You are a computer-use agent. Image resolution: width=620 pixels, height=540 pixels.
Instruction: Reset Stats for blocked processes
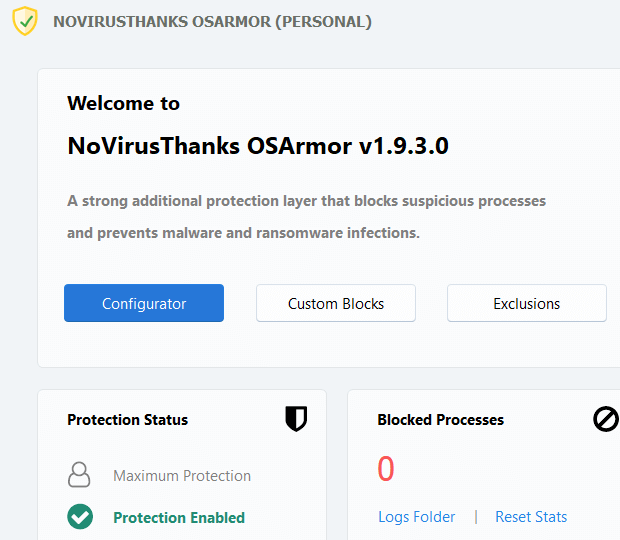pyautogui.click(x=531, y=517)
